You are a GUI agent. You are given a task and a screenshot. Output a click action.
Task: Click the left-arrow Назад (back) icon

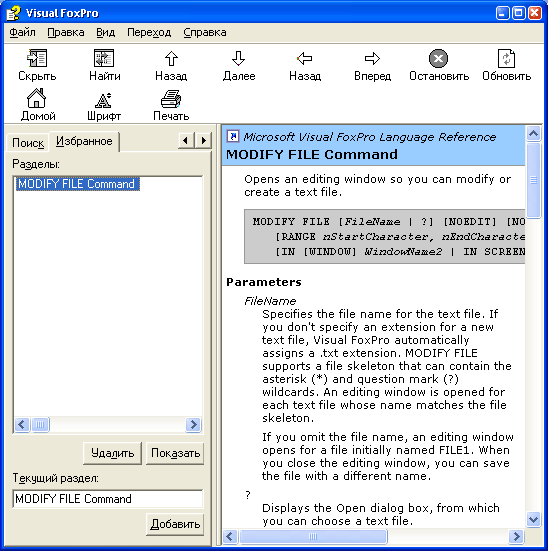pos(305,58)
